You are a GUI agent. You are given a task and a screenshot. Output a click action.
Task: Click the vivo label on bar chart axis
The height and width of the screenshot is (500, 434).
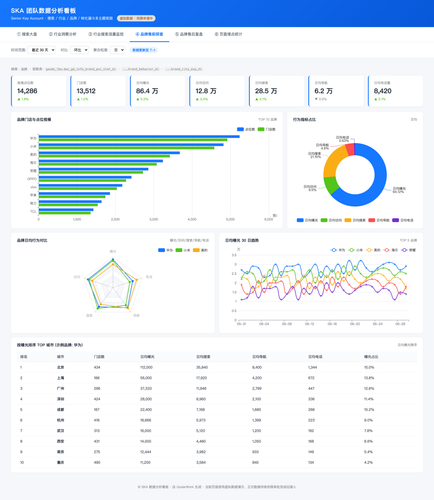coord(33,187)
